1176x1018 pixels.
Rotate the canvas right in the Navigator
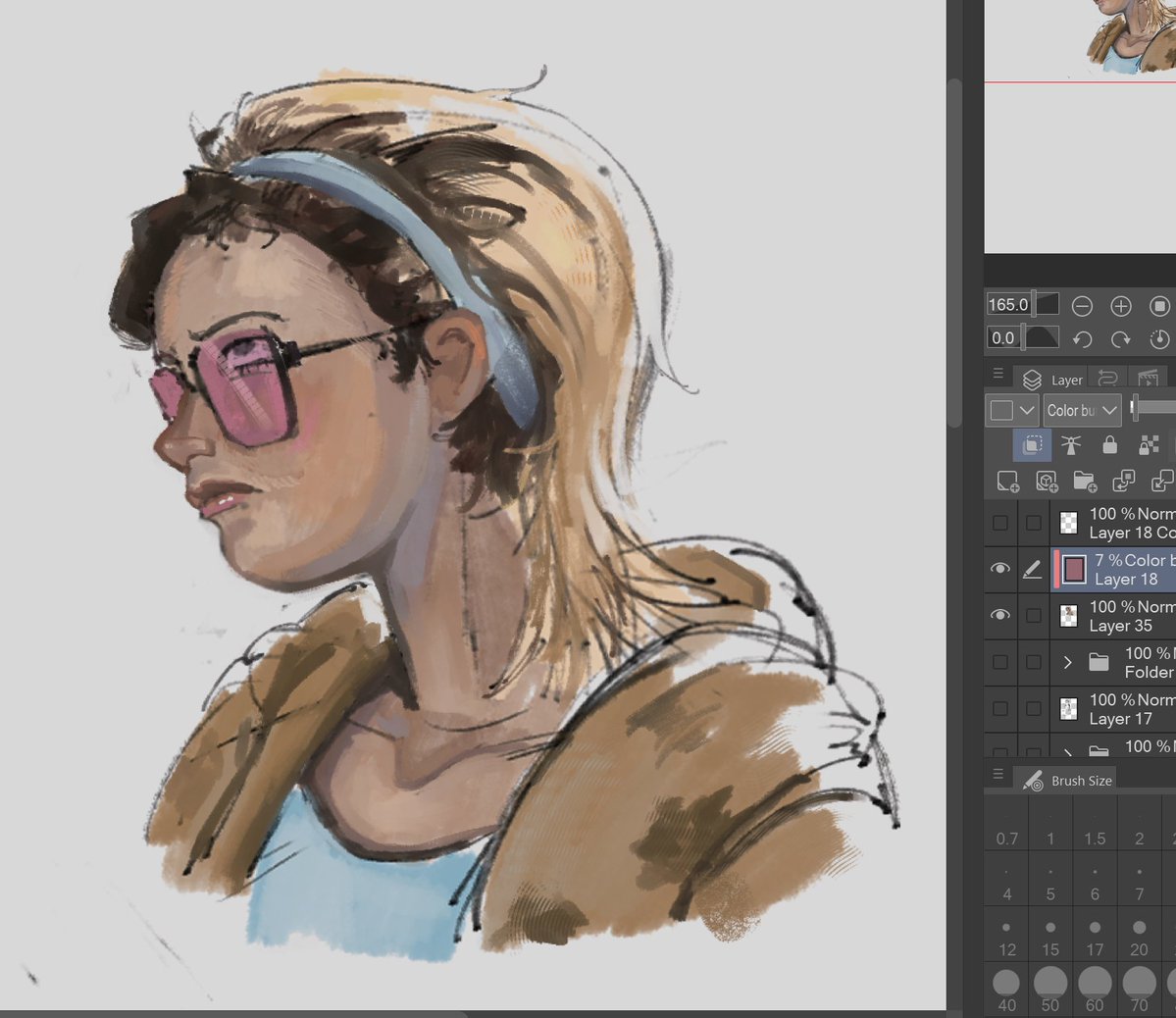pyautogui.click(x=1120, y=339)
